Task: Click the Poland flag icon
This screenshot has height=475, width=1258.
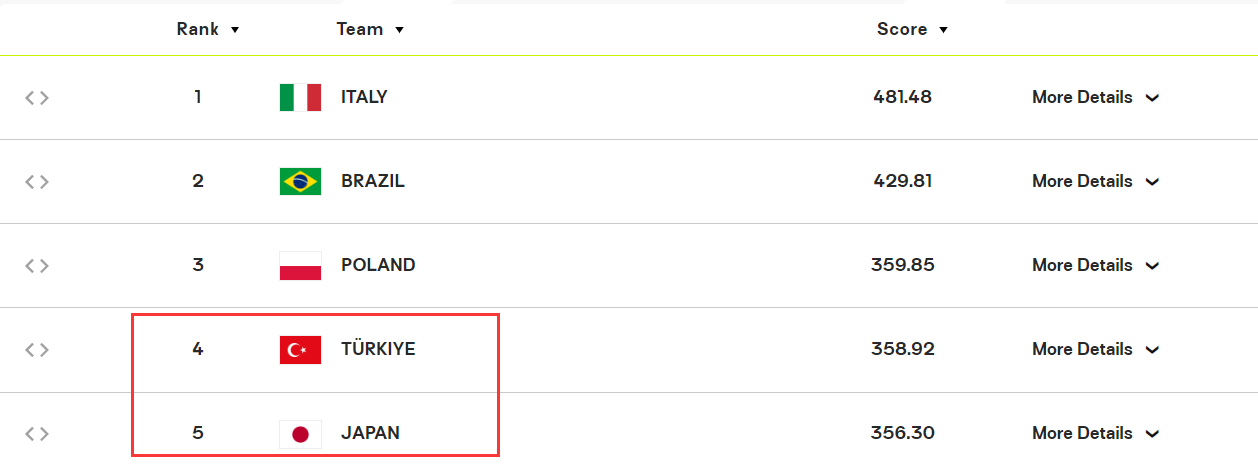Action: tap(300, 265)
